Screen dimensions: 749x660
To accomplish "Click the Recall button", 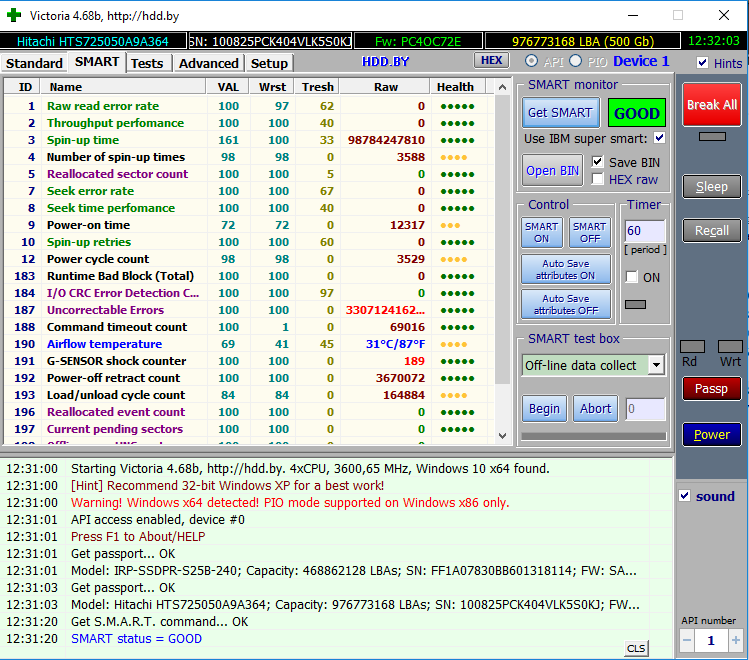I will [712, 231].
